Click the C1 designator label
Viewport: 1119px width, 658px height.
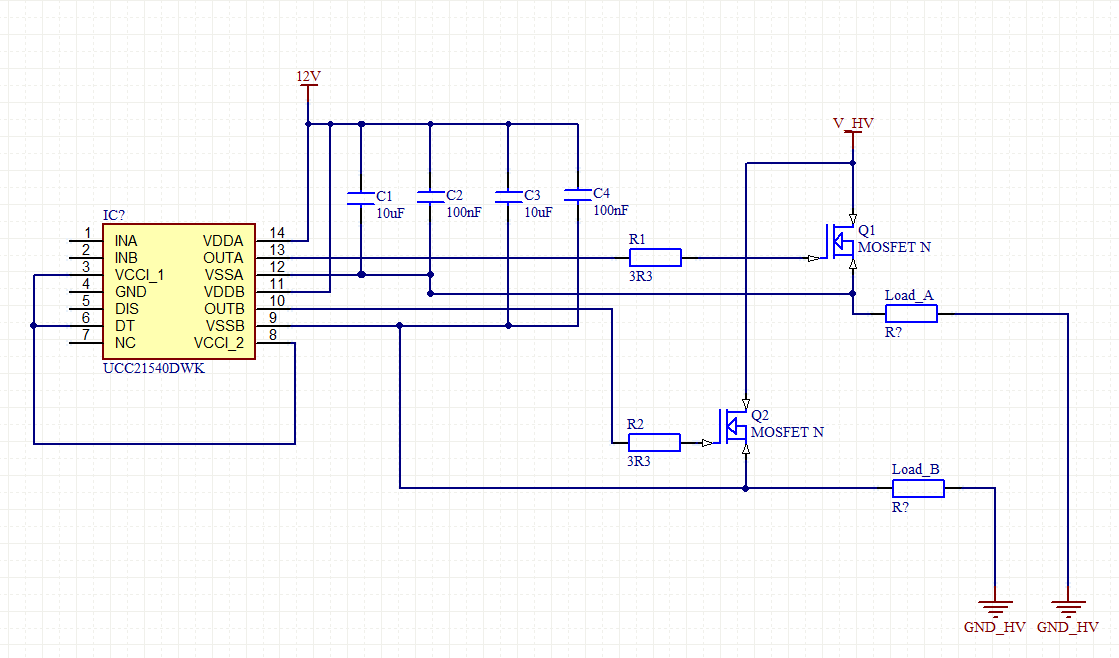click(x=385, y=196)
